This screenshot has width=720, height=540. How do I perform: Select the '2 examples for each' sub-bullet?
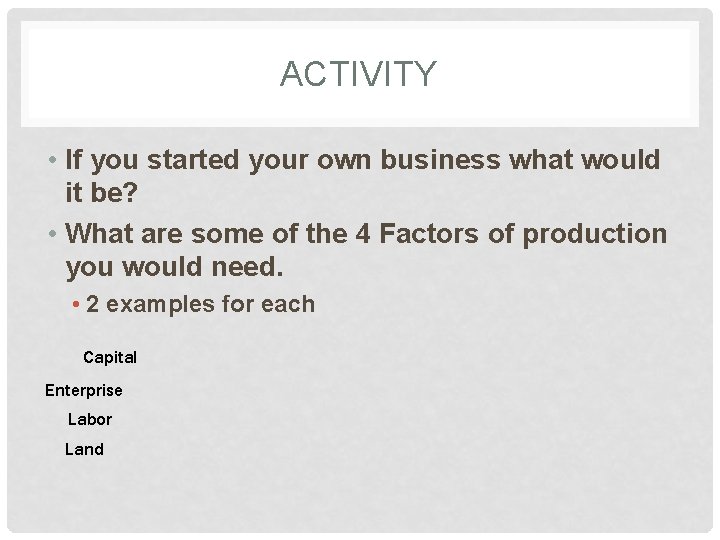[200, 305]
